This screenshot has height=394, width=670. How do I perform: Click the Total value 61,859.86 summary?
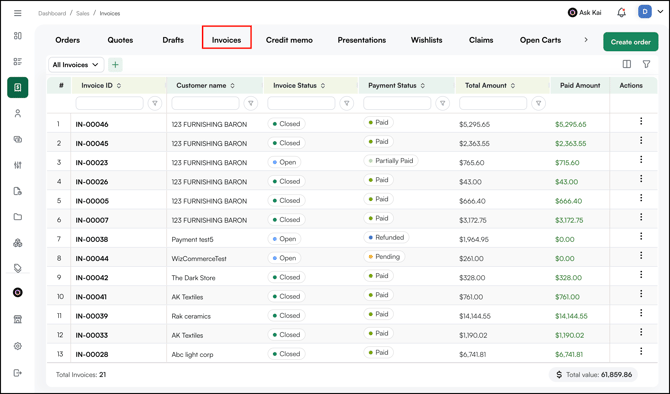(x=594, y=374)
